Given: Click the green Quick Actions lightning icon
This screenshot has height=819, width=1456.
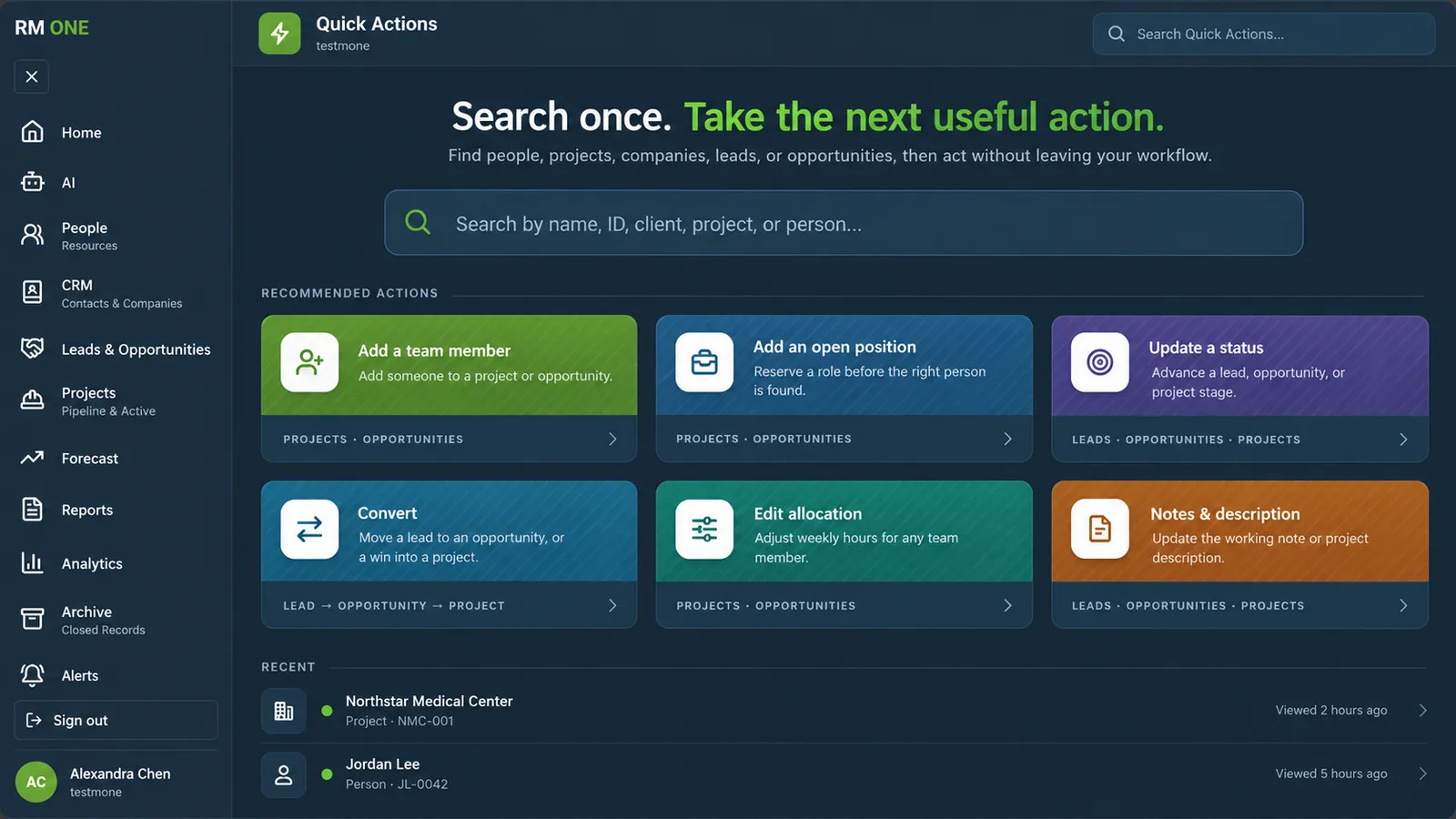Looking at the screenshot, I should pos(279,34).
